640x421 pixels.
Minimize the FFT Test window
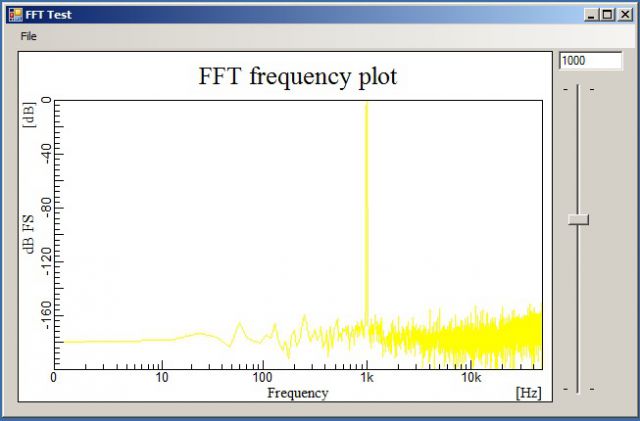point(591,15)
